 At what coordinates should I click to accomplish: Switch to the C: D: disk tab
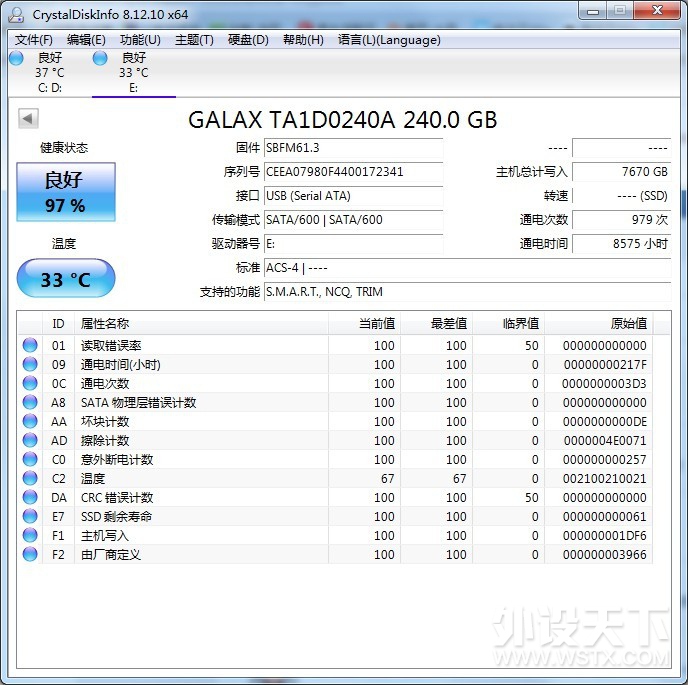point(50,73)
